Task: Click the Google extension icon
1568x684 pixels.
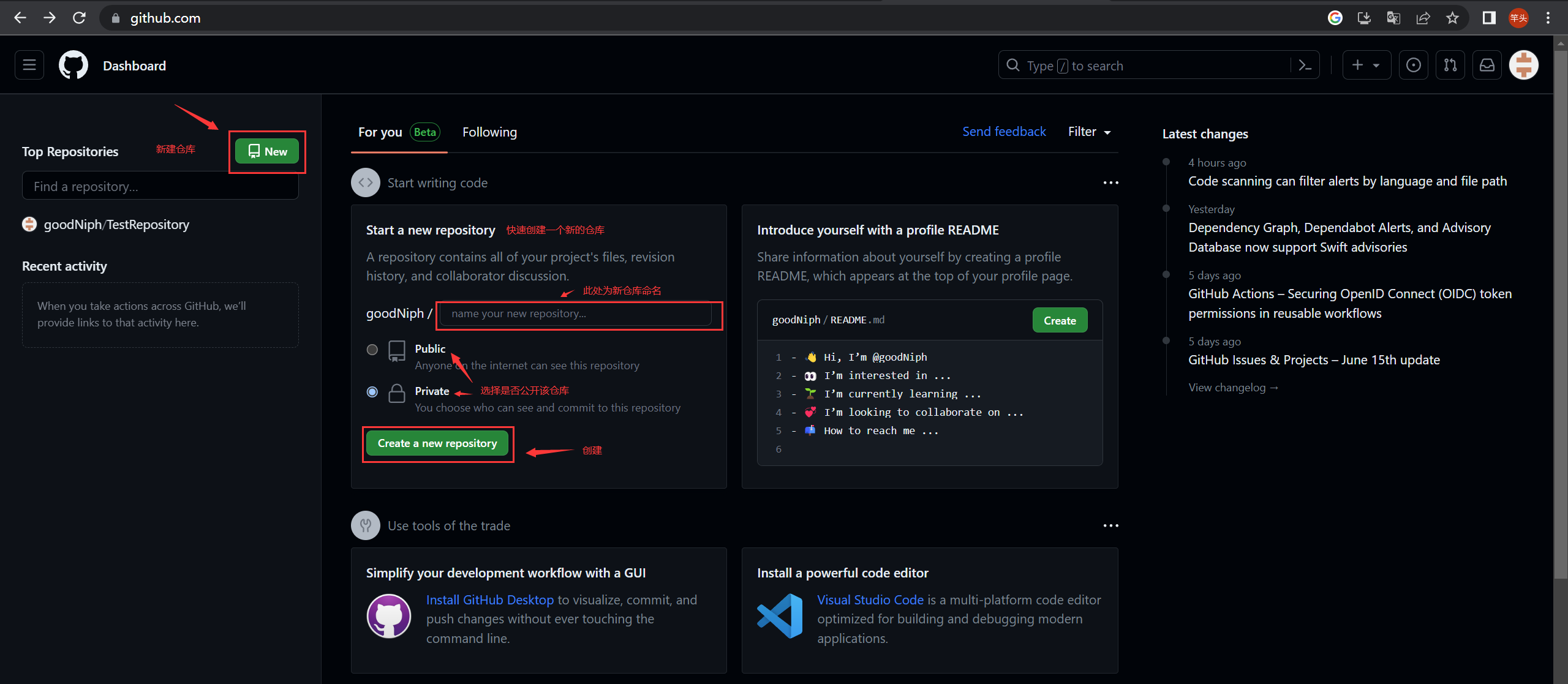Action: pyautogui.click(x=1335, y=18)
